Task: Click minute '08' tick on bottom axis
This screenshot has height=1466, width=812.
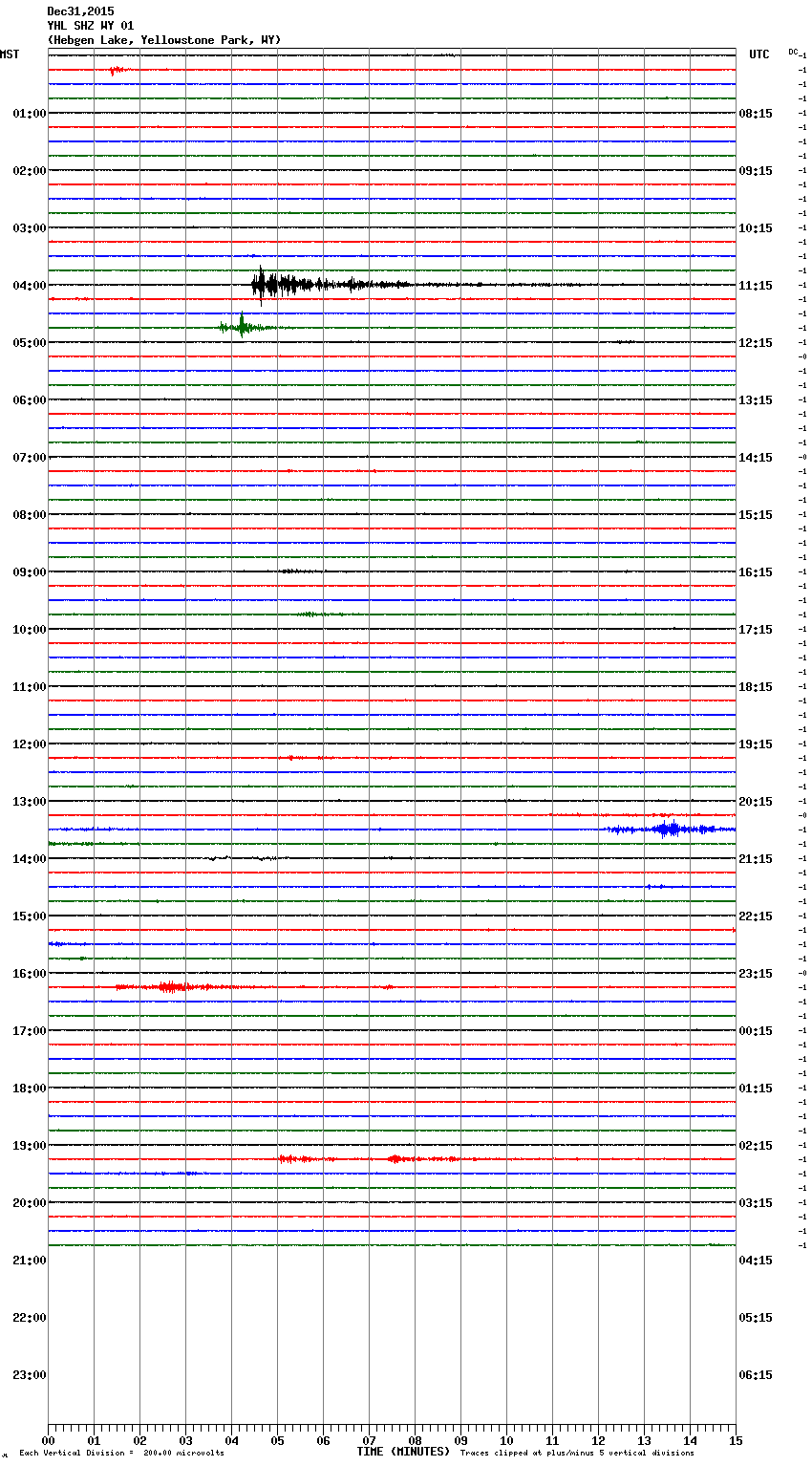Action: pyautogui.click(x=415, y=1440)
